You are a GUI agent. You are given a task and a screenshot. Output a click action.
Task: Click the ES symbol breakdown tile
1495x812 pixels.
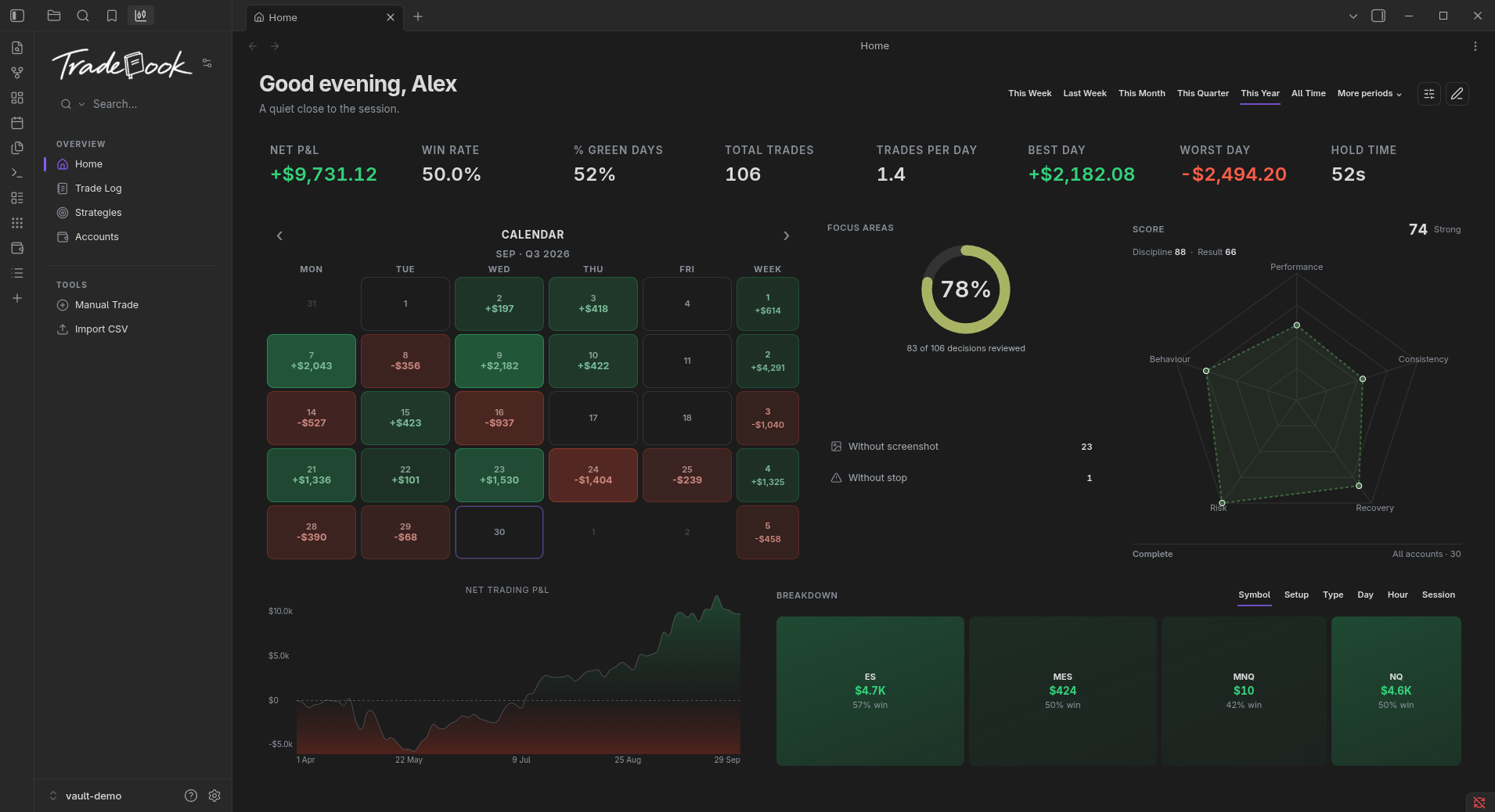(870, 691)
